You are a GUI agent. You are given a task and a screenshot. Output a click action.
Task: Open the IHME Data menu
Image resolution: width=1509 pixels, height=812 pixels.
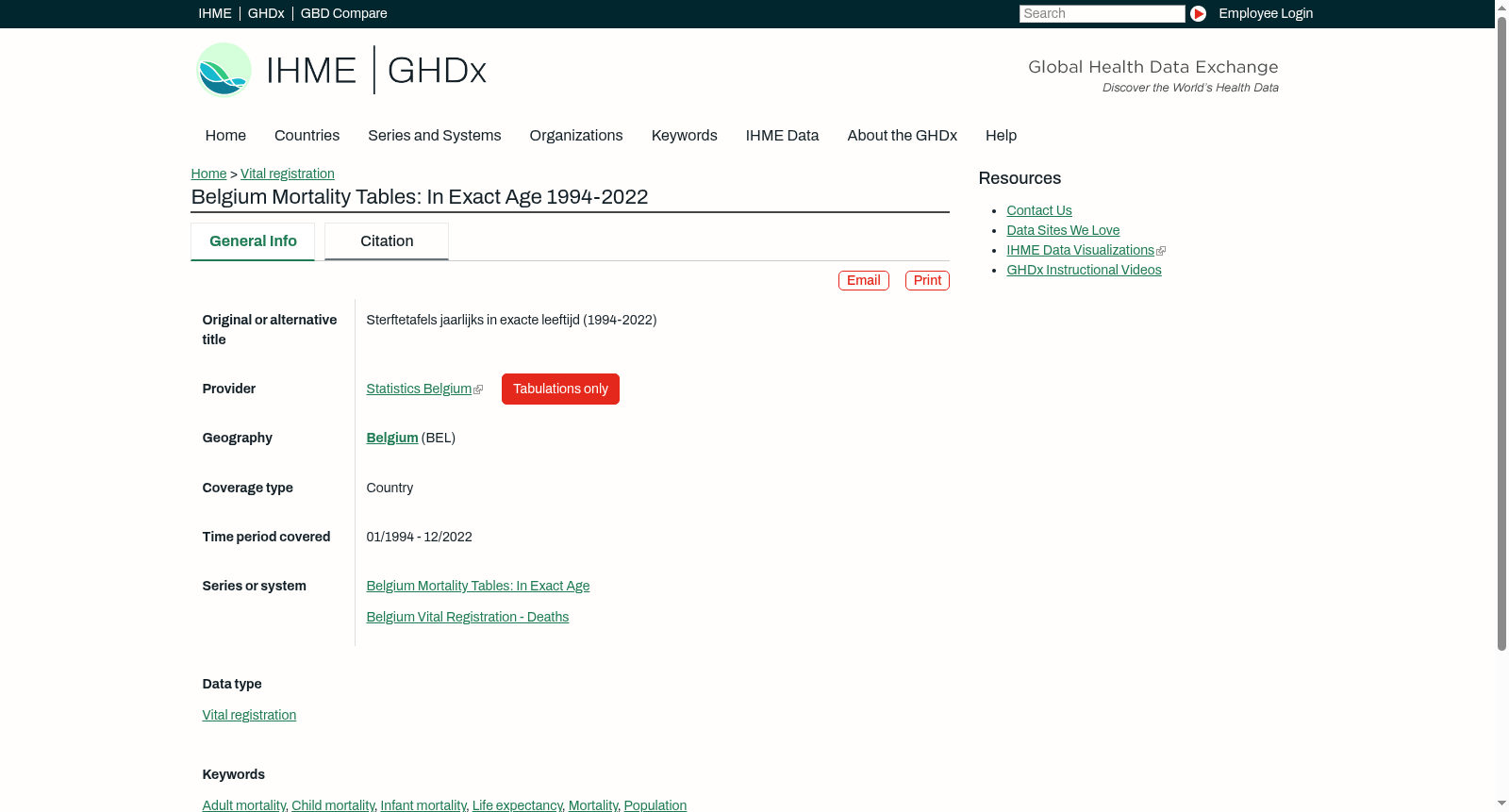[783, 136]
